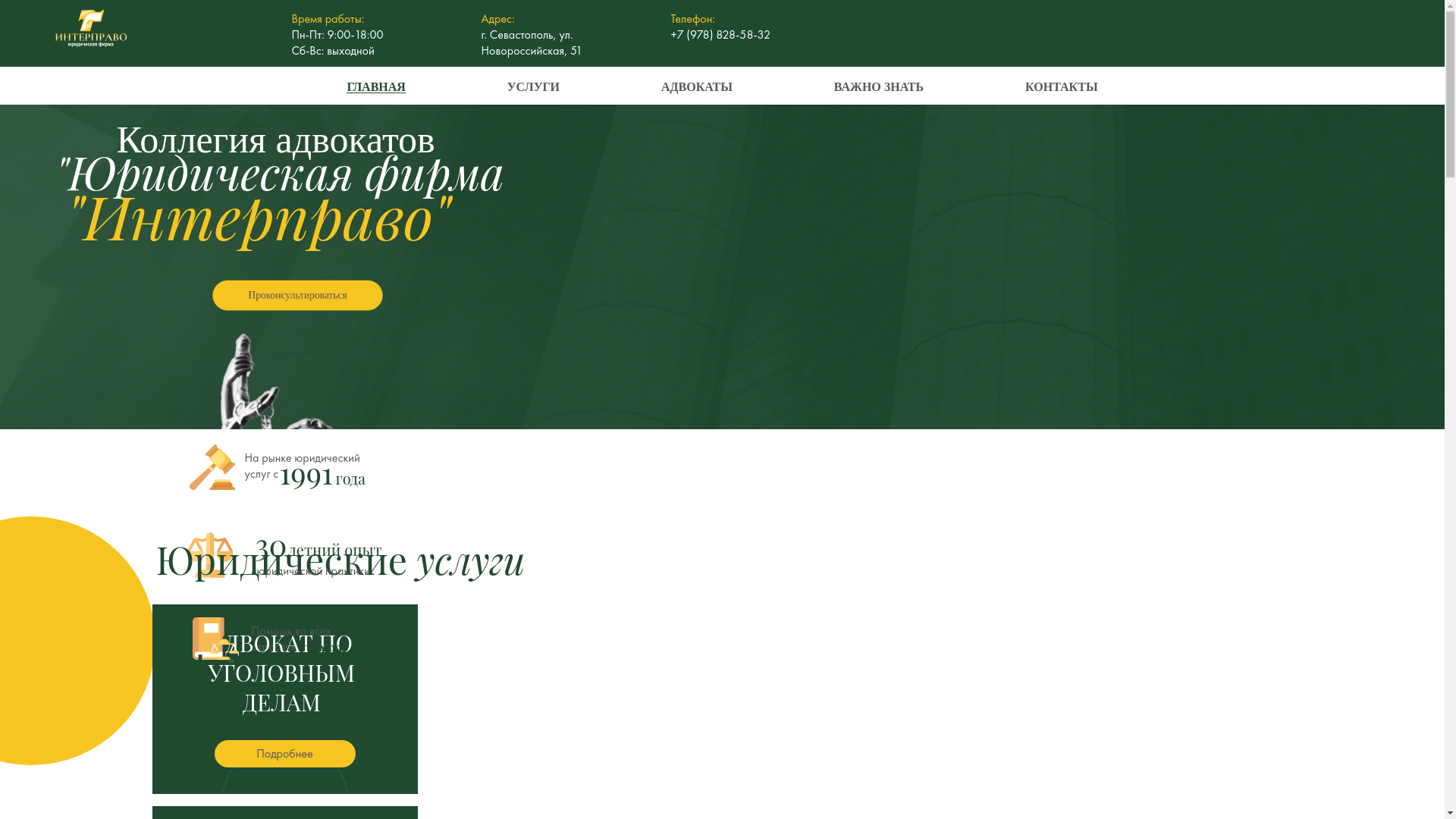Click the address text Новороссийская, 51

click(x=531, y=51)
